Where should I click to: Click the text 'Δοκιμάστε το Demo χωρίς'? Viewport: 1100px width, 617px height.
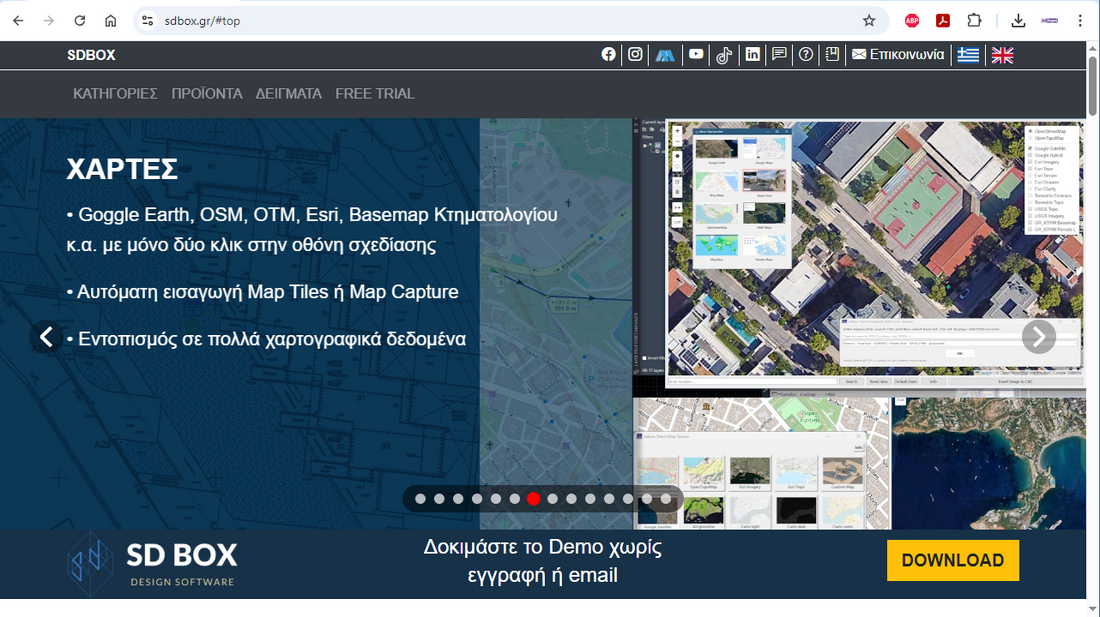542,547
